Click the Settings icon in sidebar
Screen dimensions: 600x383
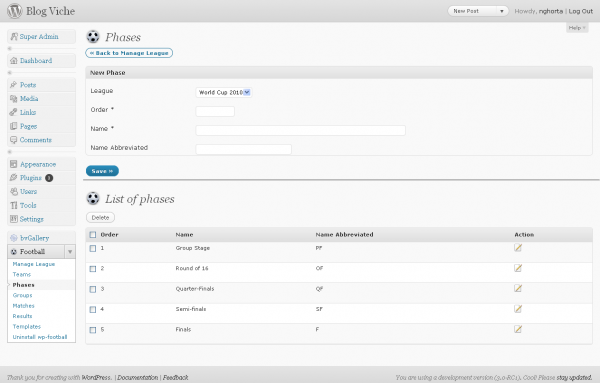coord(14,219)
